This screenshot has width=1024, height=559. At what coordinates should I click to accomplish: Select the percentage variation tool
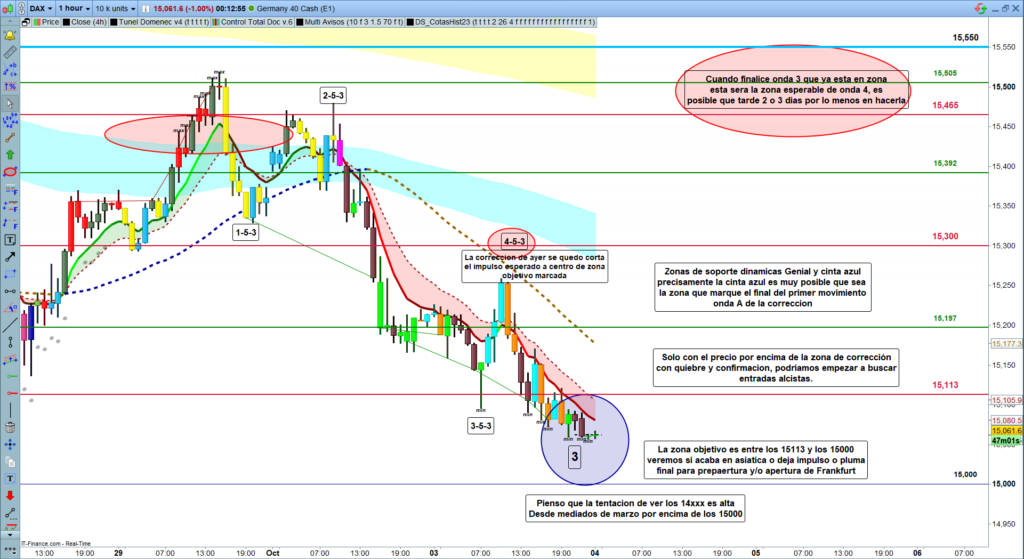(x=10, y=86)
